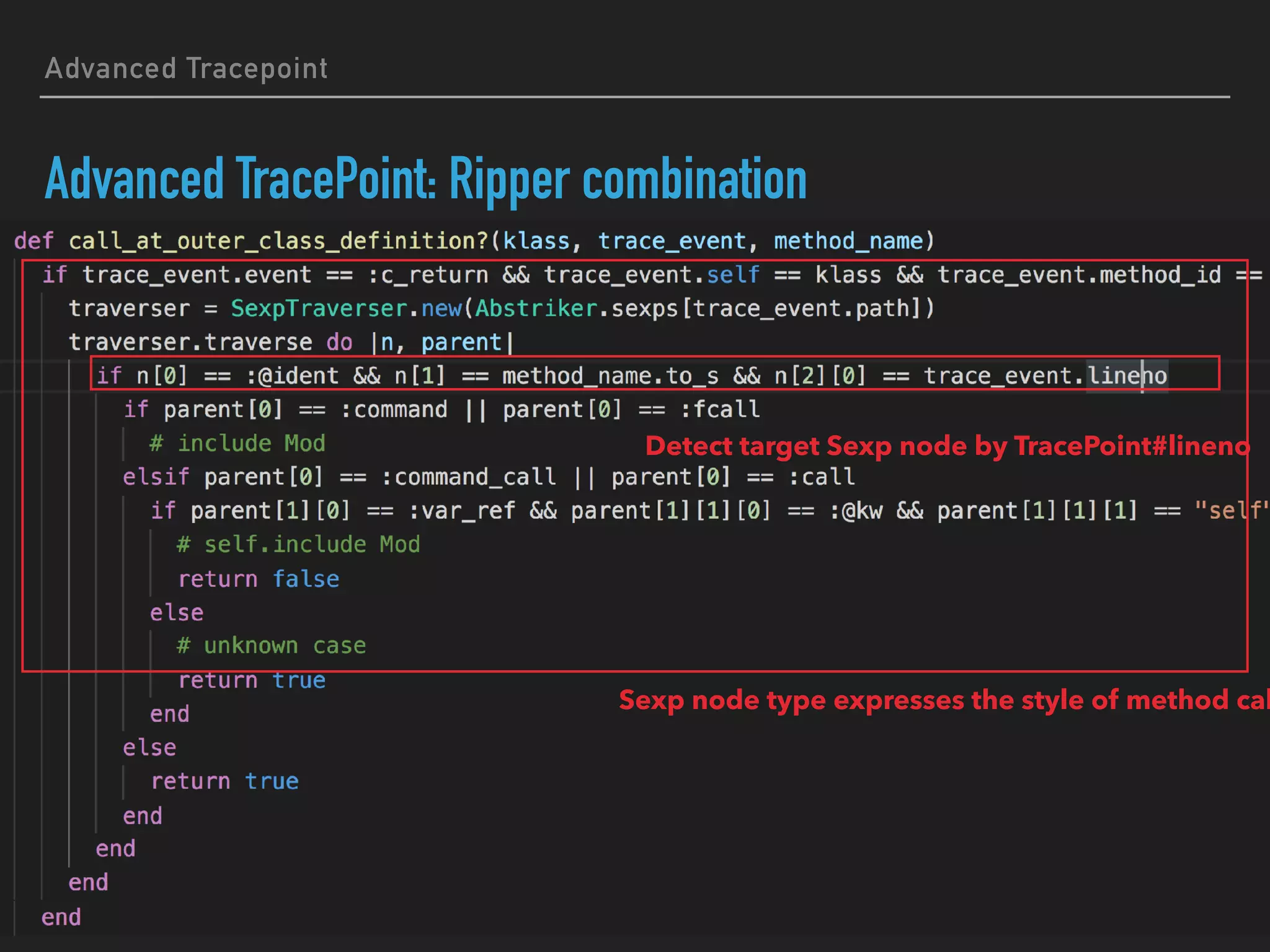This screenshot has width=1270, height=952.
Task: Click the 'klass' parameter in method signature
Action: 536,241
